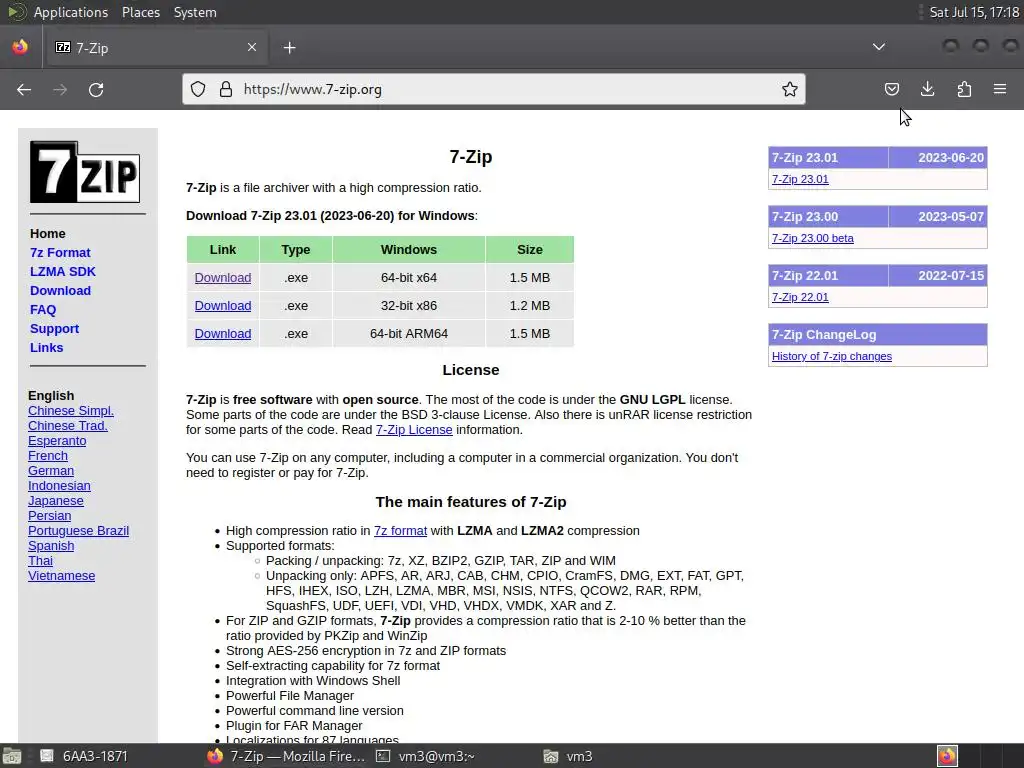Open the 7-Zip 22.01 news link
Image resolution: width=1024 pixels, height=768 pixels.
pyautogui.click(x=800, y=297)
